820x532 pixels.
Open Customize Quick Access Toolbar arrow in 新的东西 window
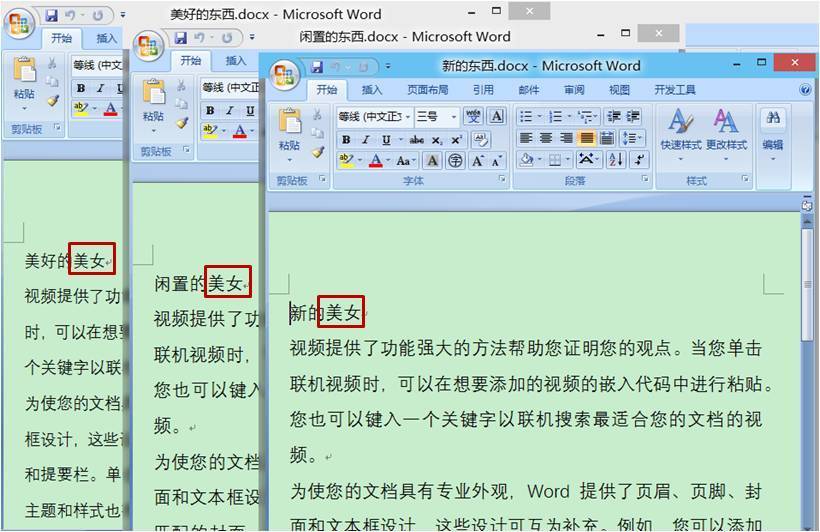(388, 66)
